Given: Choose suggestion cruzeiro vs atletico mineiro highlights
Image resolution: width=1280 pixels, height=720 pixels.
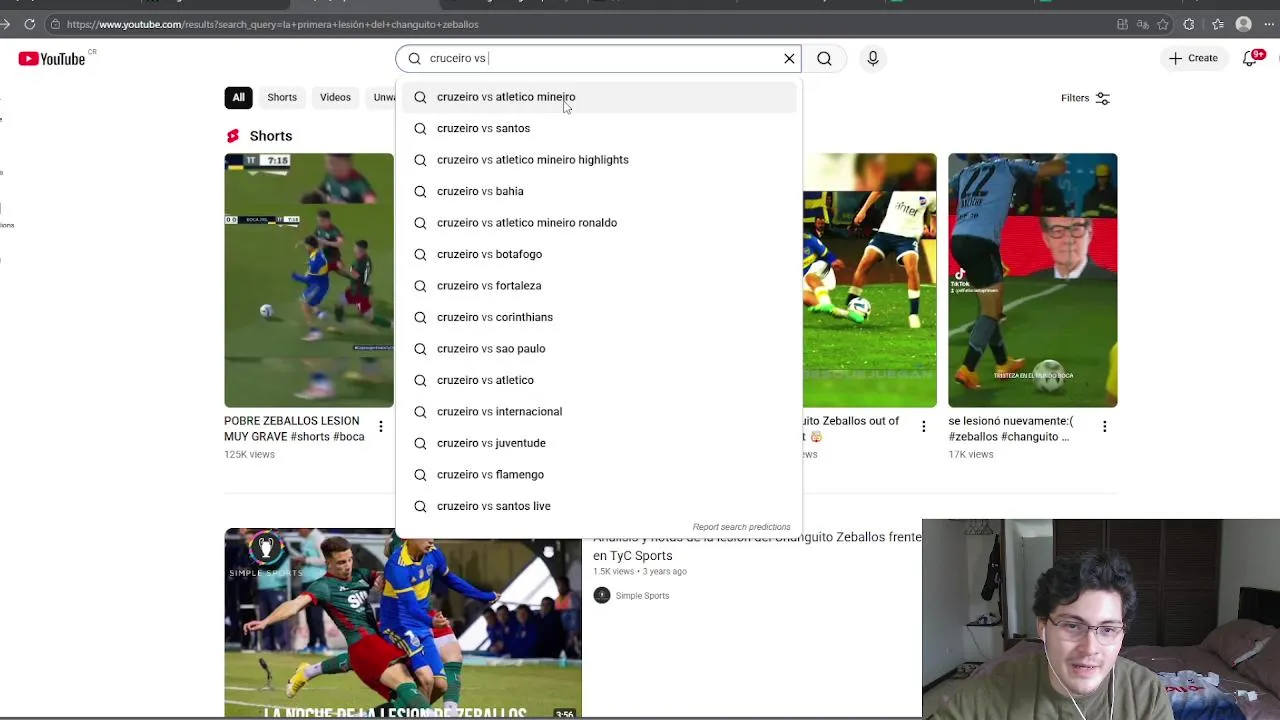Looking at the screenshot, I should coord(599,160).
